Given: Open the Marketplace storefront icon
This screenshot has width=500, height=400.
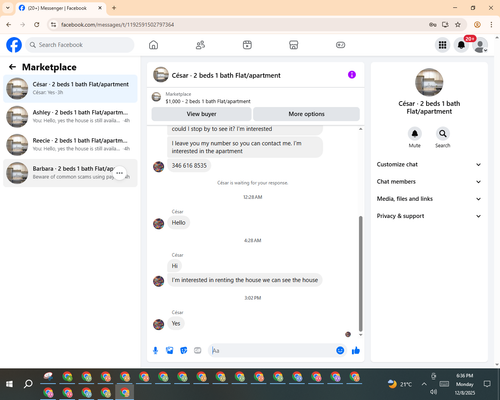Looking at the screenshot, I should (294, 45).
